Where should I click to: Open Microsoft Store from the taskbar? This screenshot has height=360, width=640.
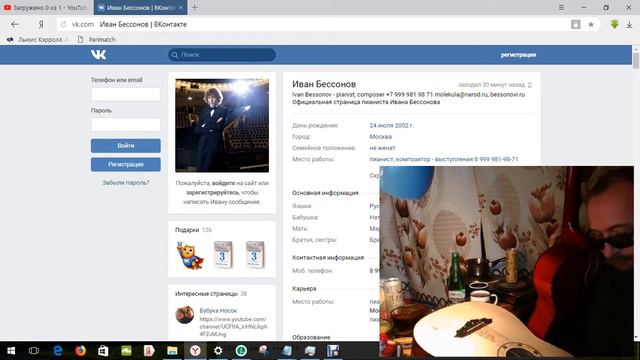pos(103,351)
